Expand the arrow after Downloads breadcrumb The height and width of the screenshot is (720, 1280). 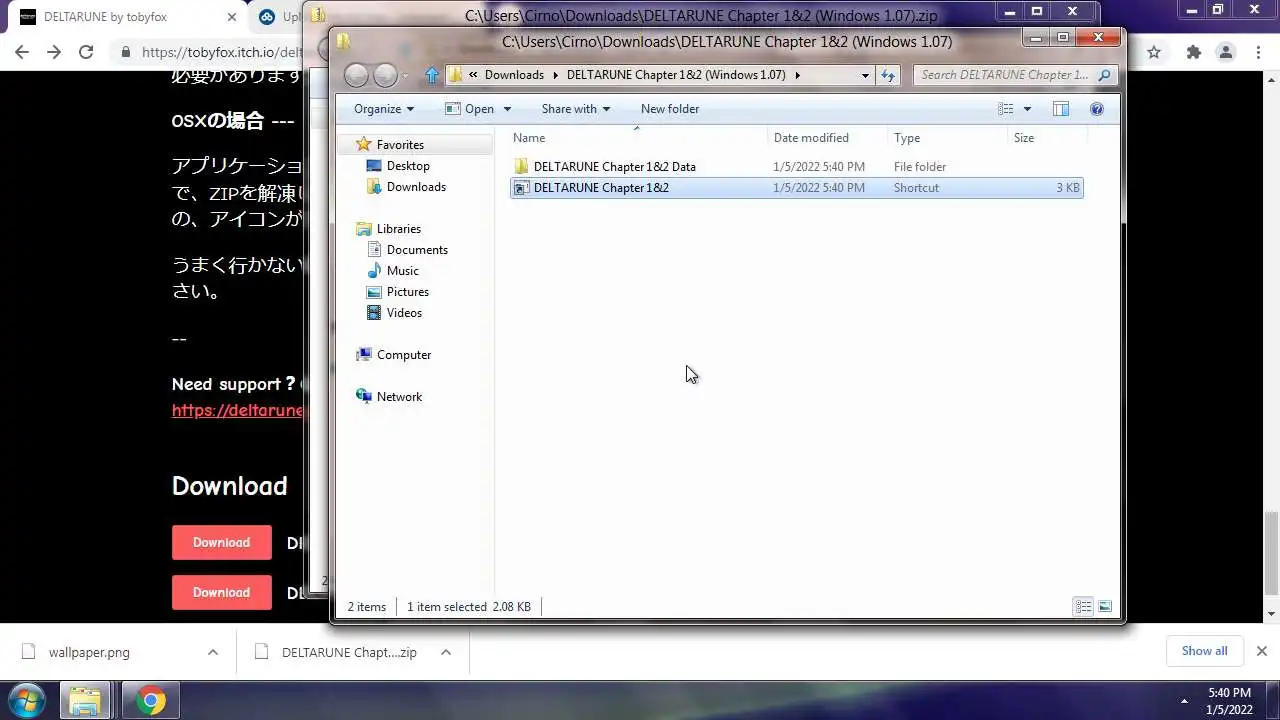[555, 75]
